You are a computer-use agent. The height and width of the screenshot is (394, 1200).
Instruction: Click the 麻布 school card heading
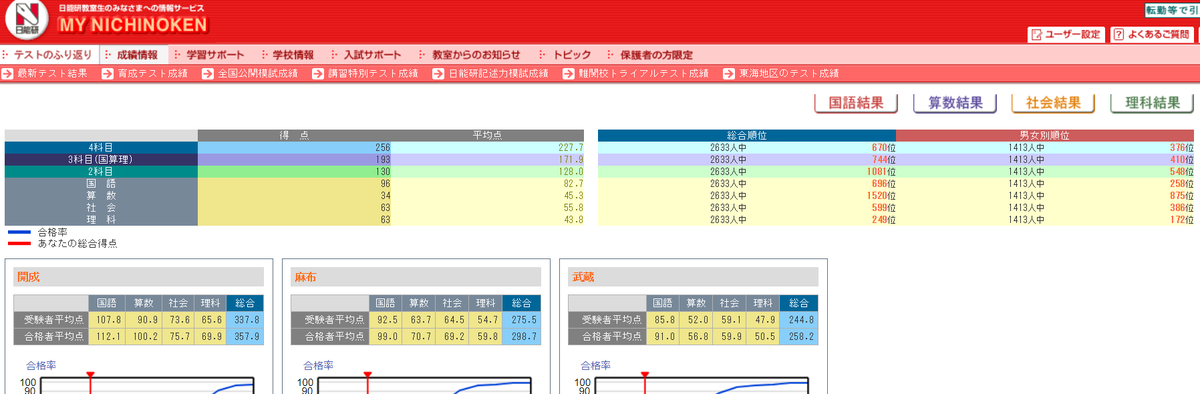[416, 277]
